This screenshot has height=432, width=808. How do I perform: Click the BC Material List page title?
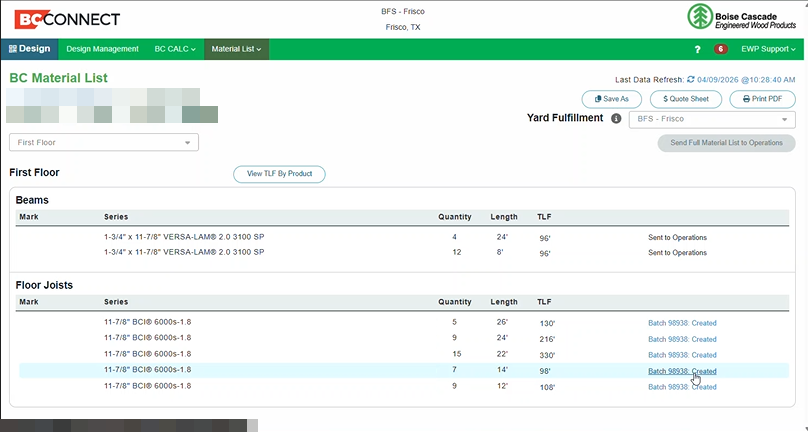coord(58,78)
